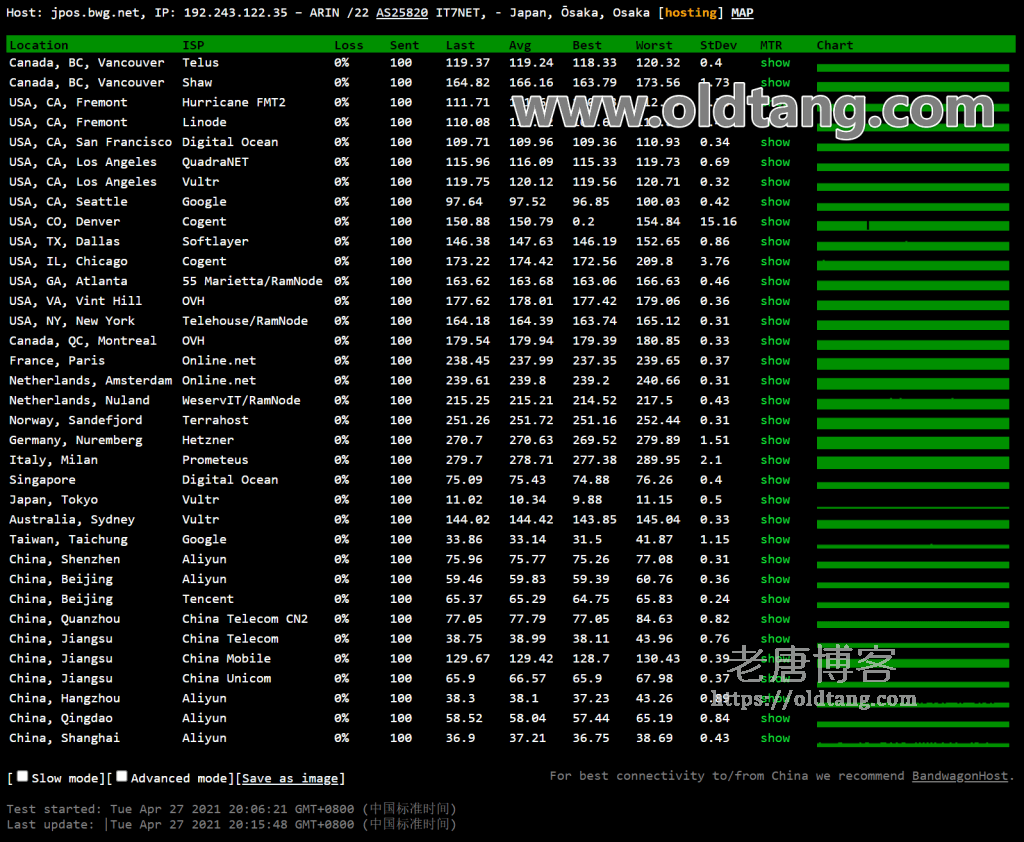Image resolution: width=1024 pixels, height=842 pixels.
Task: Click the Location column header
Action: point(39,45)
